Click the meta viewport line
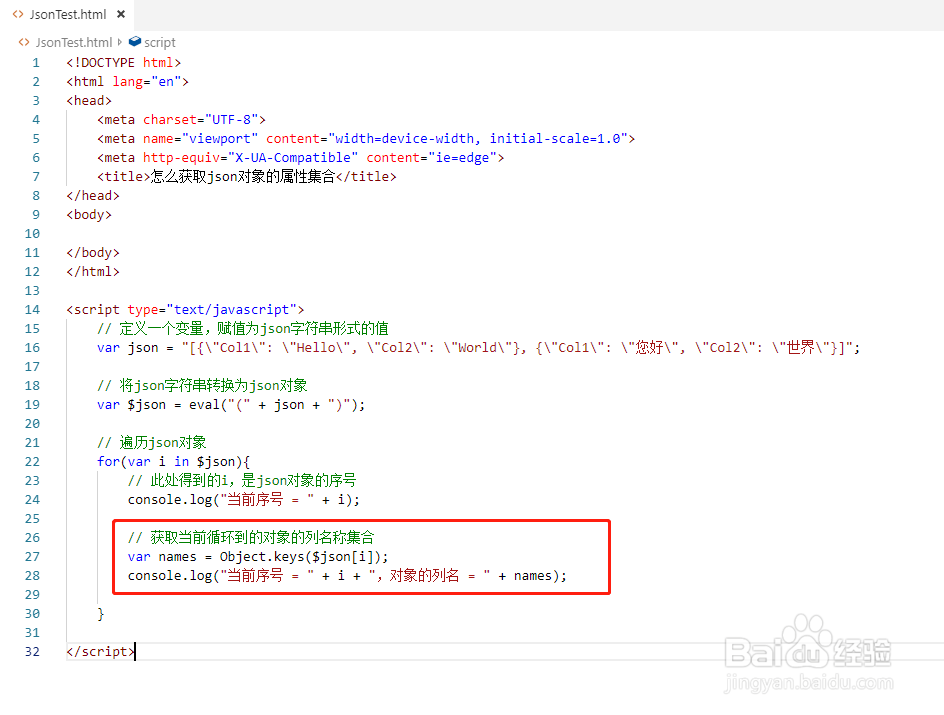The image size is (944, 715). 366,139
